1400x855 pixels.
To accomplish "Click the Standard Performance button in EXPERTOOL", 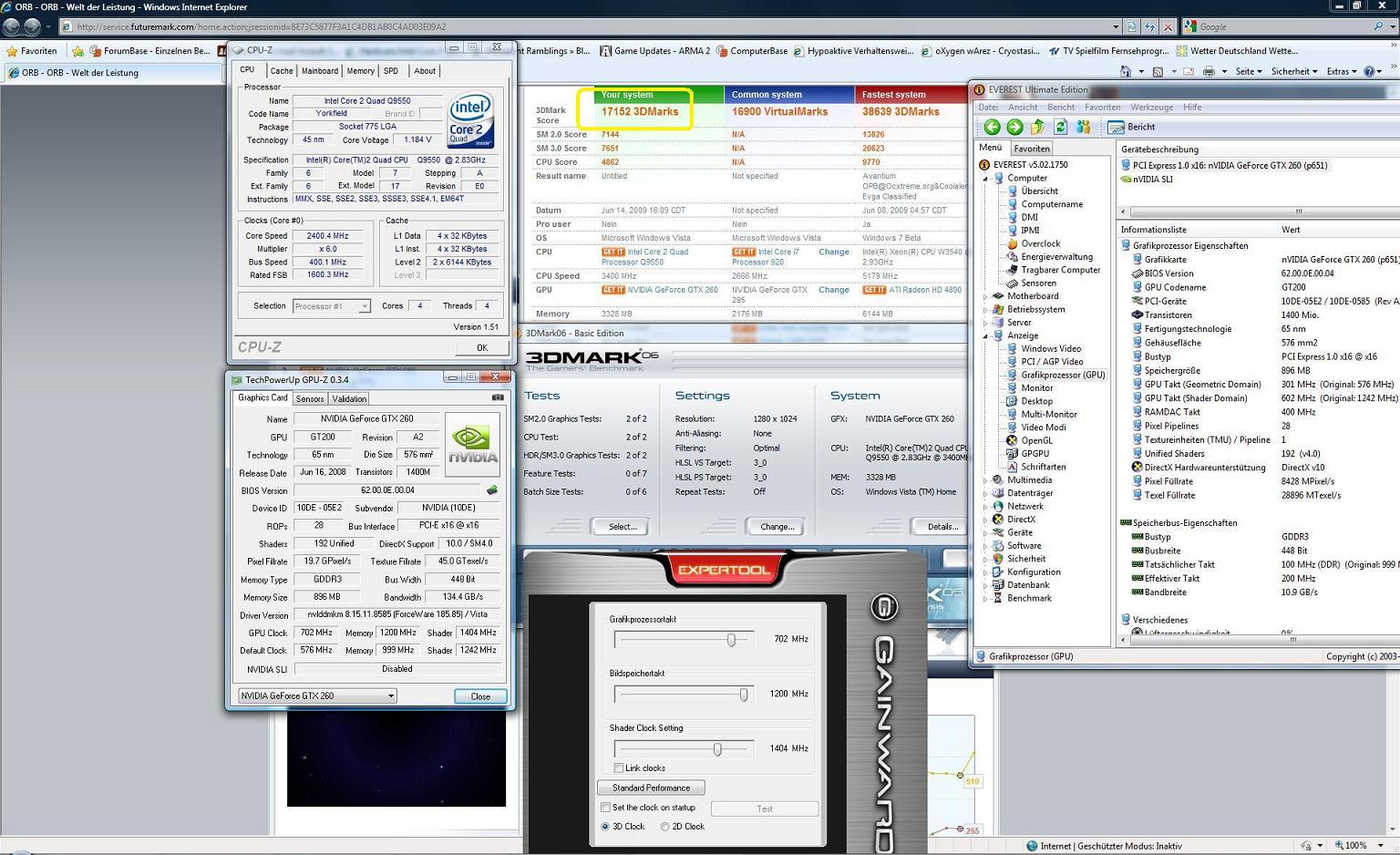I will (x=651, y=788).
